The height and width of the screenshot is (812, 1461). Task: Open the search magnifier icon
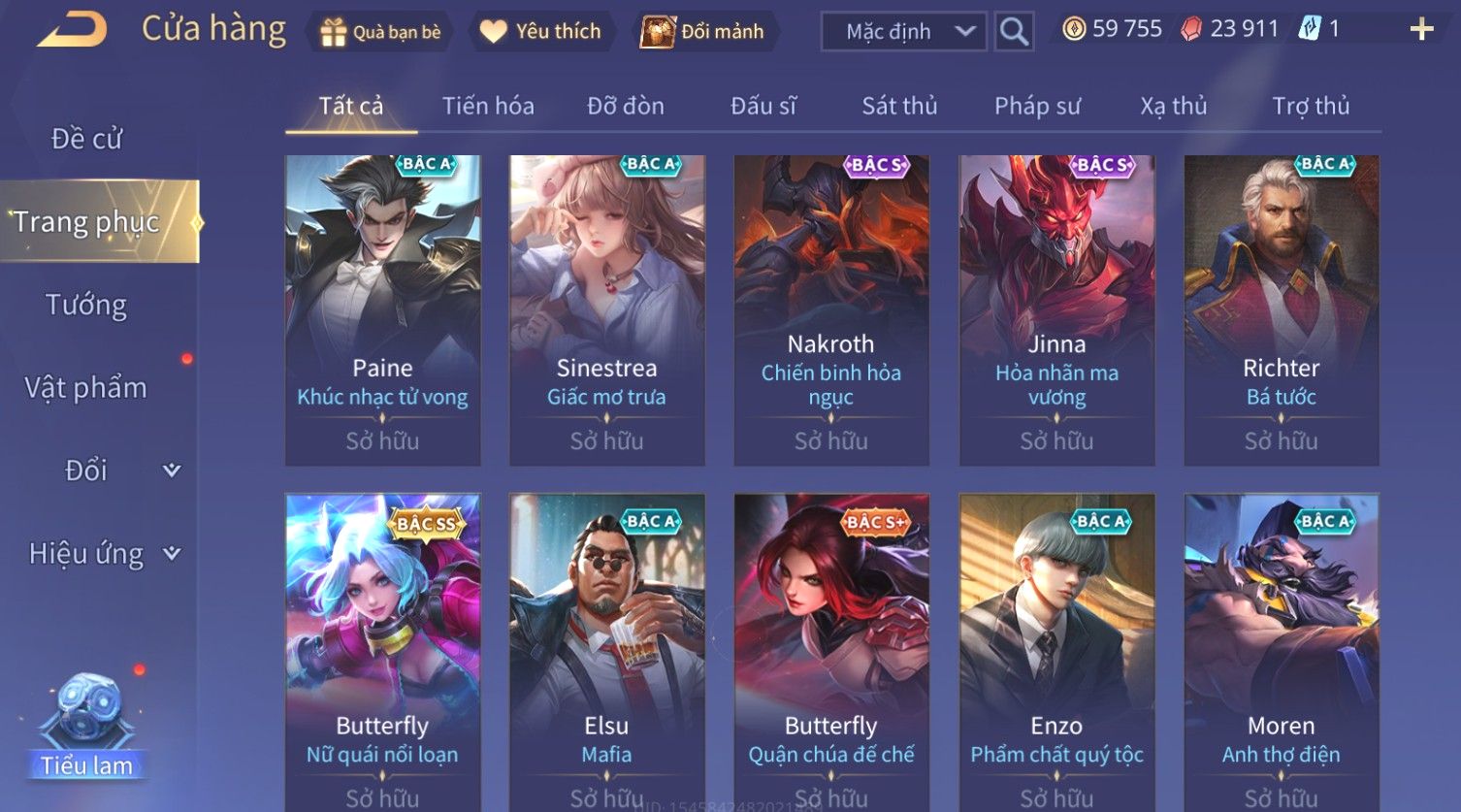click(1014, 31)
